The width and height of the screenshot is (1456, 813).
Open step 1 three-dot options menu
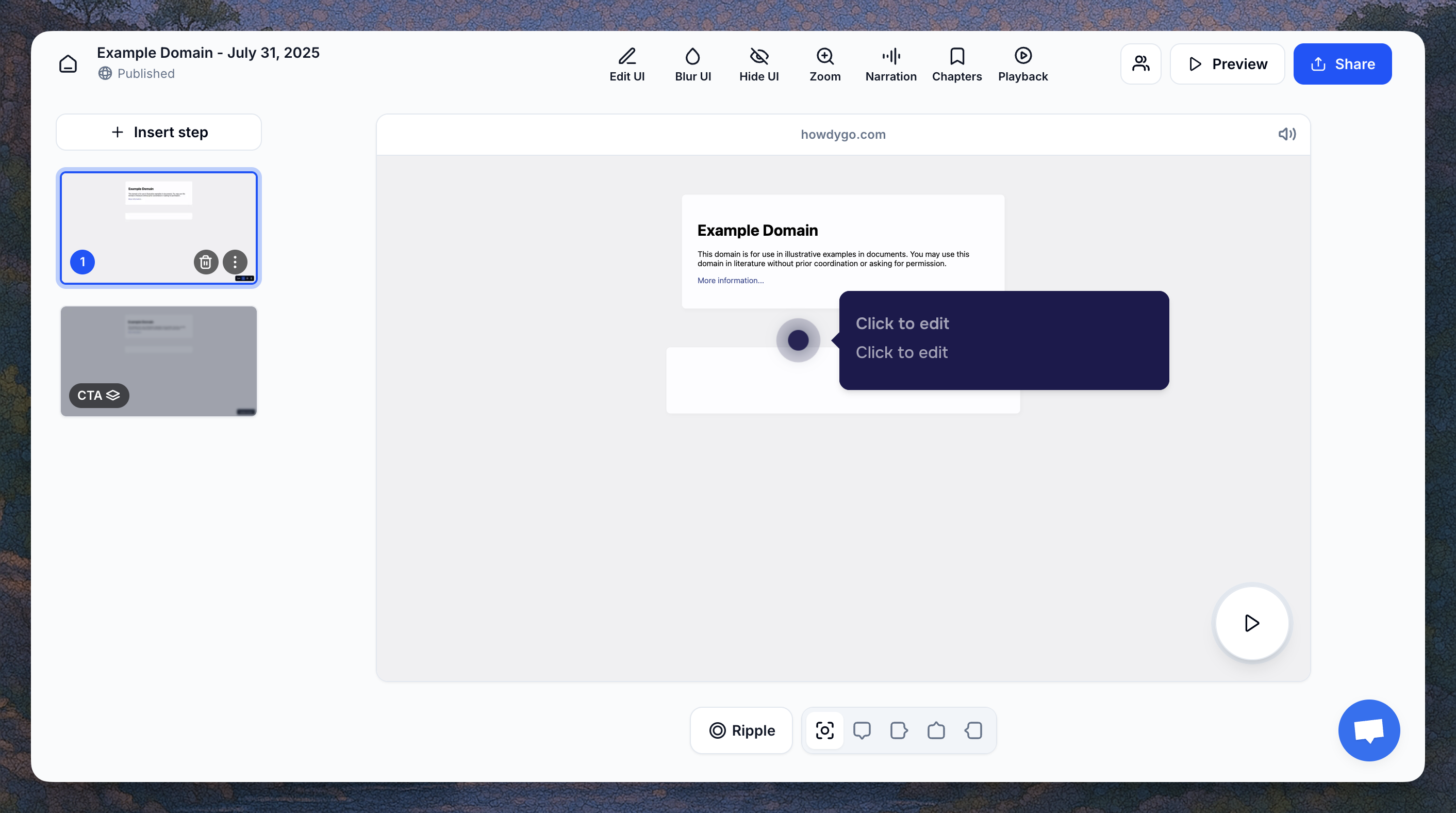coord(235,262)
